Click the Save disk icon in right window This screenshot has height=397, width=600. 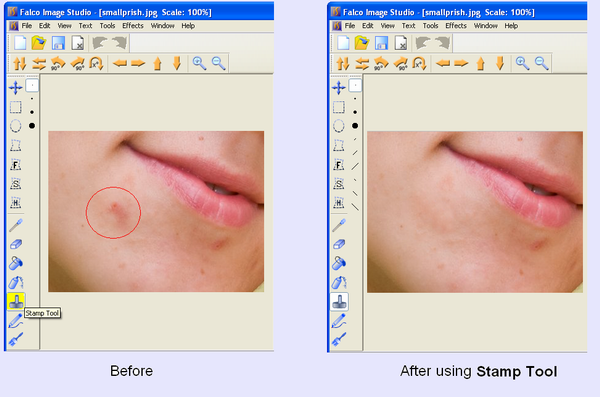381,43
